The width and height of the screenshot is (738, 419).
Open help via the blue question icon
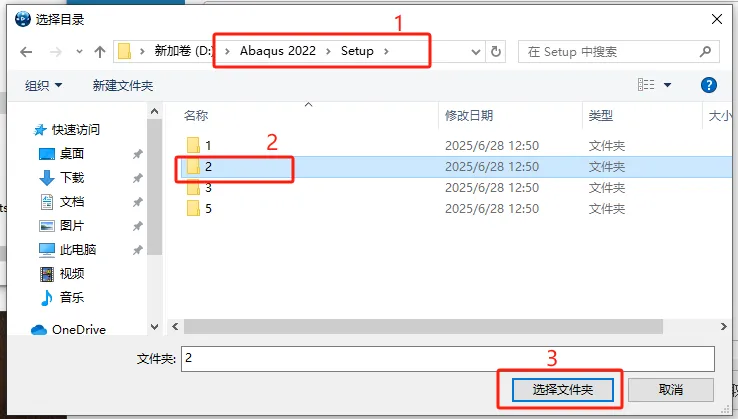(x=708, y=85)
